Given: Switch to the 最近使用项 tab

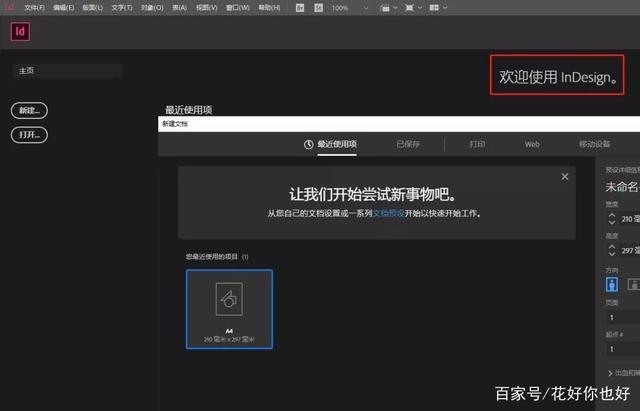Looking at the screenshot, I should pyautogui.click(x=337, y=144).
